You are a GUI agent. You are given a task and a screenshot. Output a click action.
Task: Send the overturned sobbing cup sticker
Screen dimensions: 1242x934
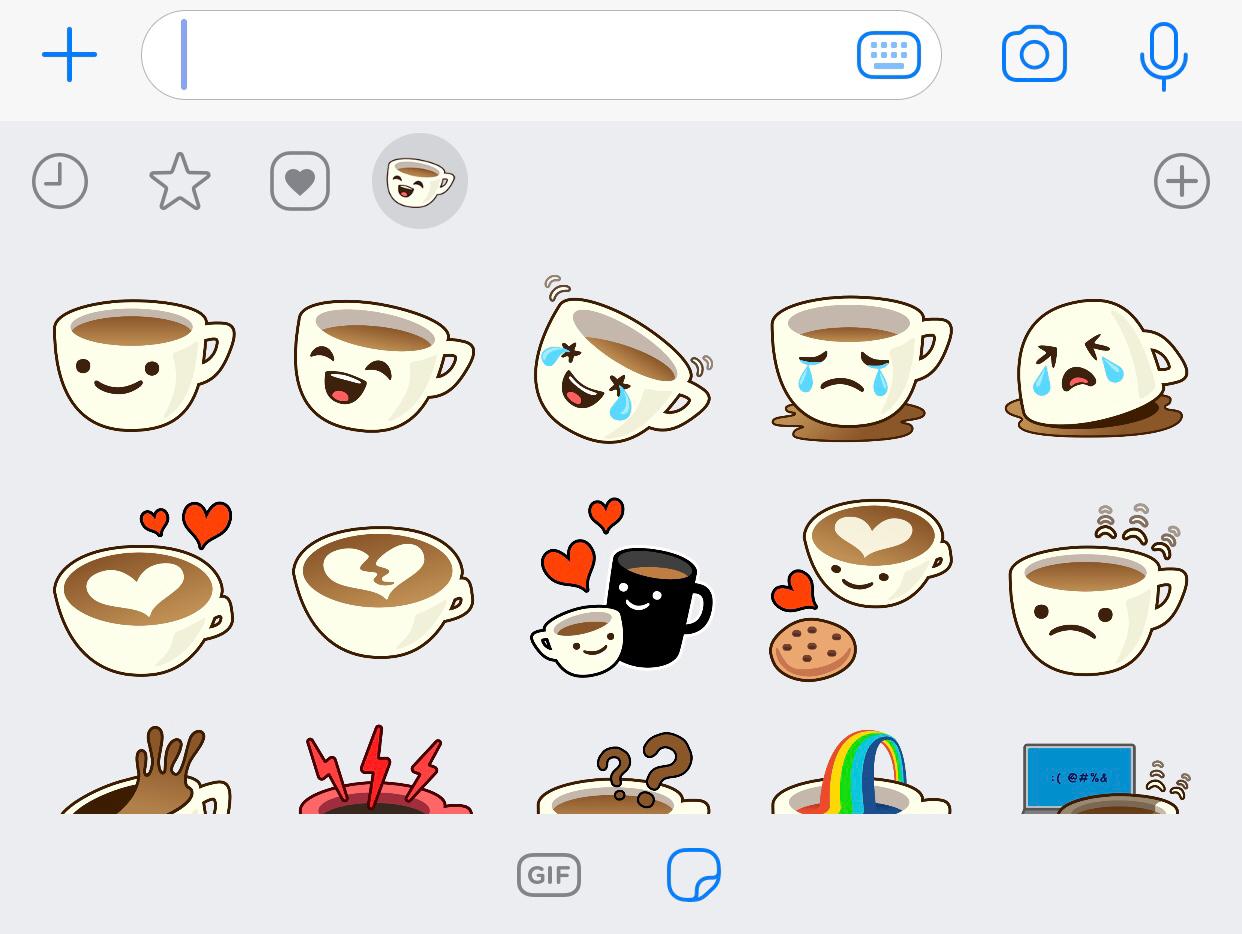[1098, 368]
